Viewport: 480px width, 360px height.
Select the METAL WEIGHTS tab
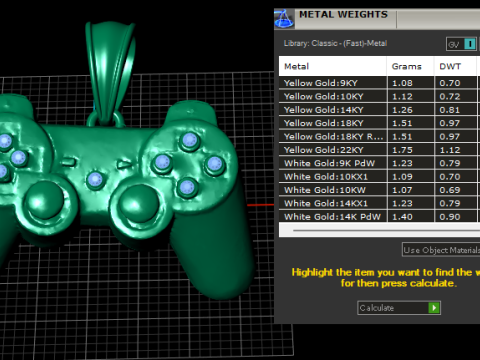(345, 15)
